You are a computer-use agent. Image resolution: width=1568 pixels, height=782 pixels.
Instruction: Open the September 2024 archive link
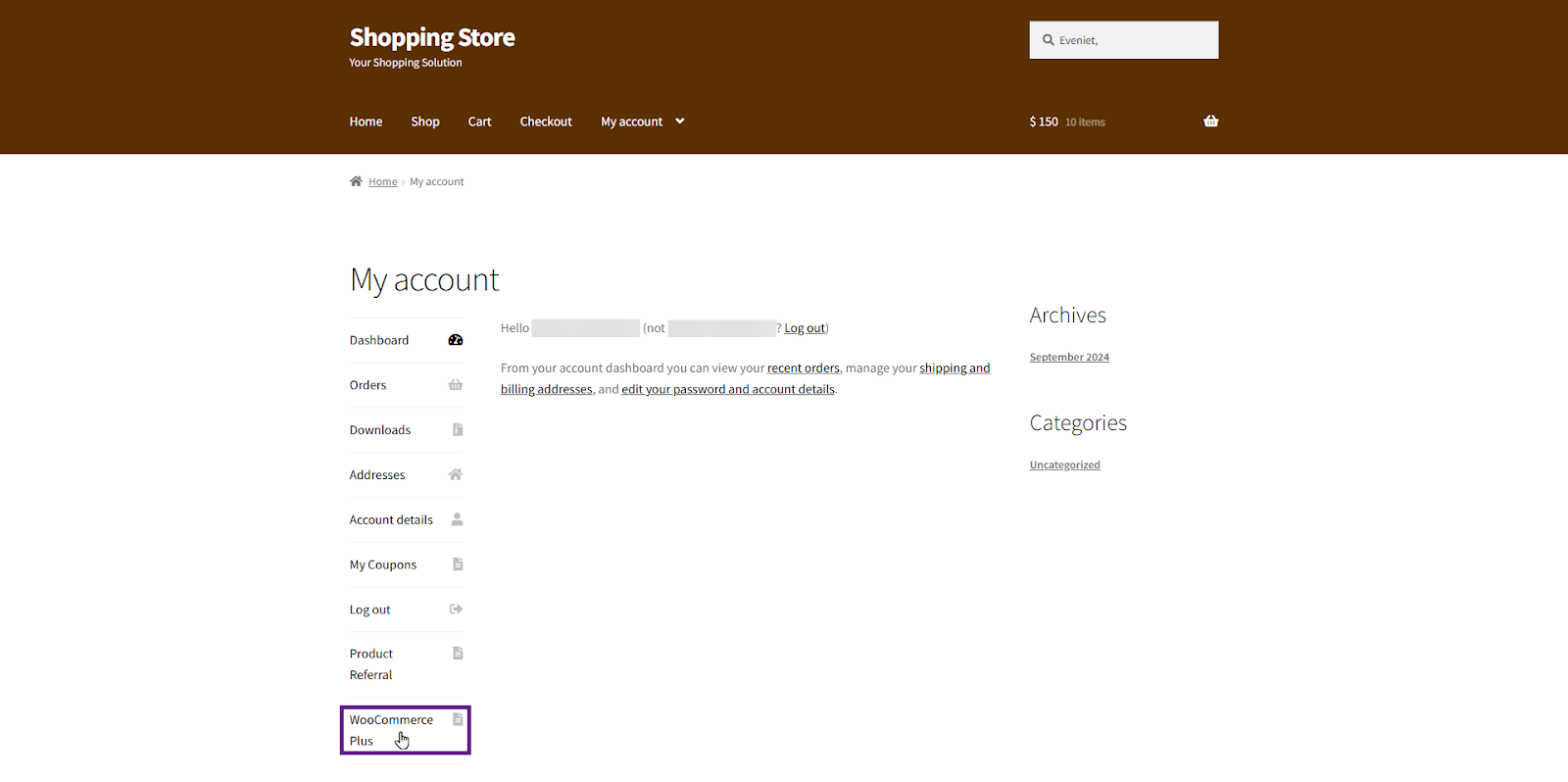click(x=1069, y=358)
